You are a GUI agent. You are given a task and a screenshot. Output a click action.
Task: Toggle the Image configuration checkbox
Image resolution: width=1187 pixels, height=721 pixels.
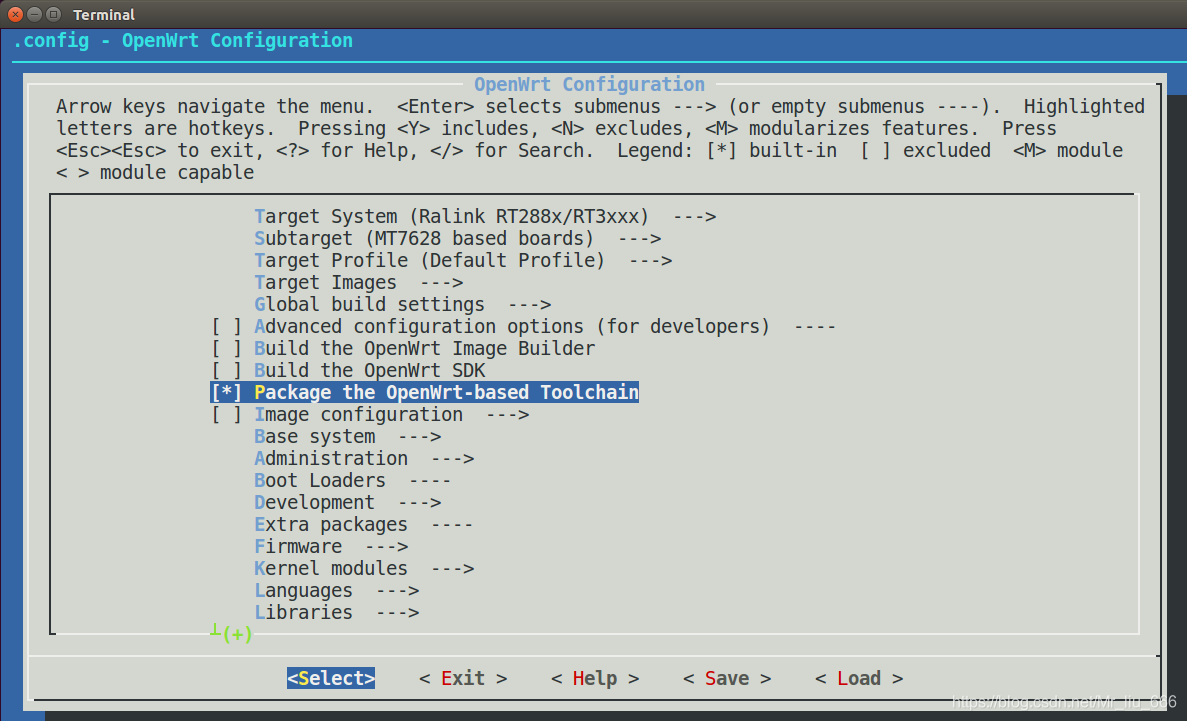pyautogui.click(x=226, y=414)
